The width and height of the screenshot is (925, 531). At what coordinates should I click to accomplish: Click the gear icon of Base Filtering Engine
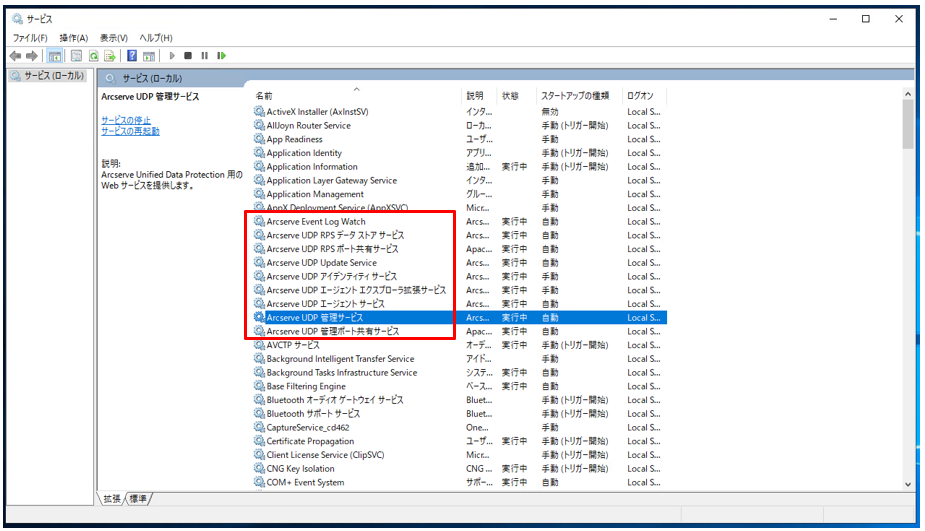259,386
